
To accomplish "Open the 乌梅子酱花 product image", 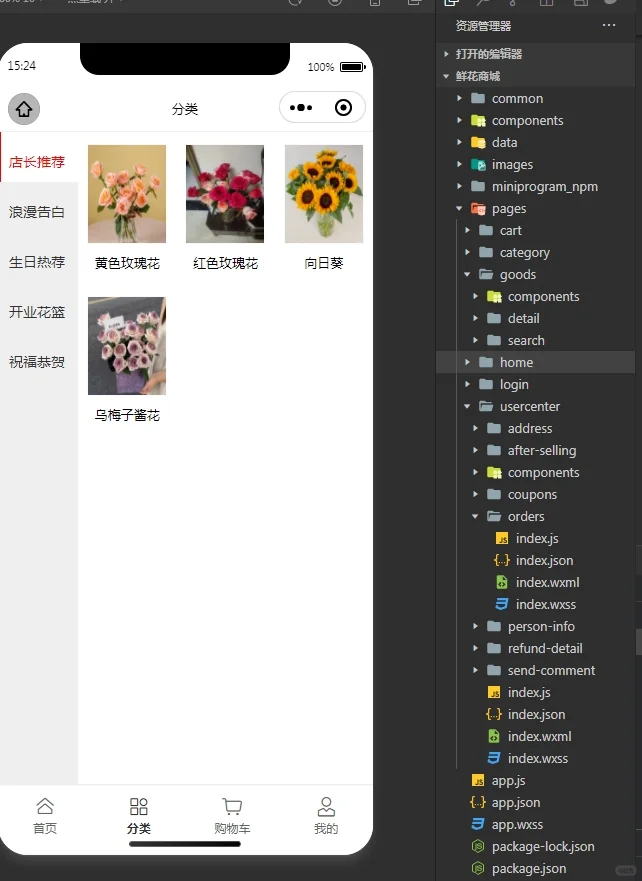I will click(127, 346).
